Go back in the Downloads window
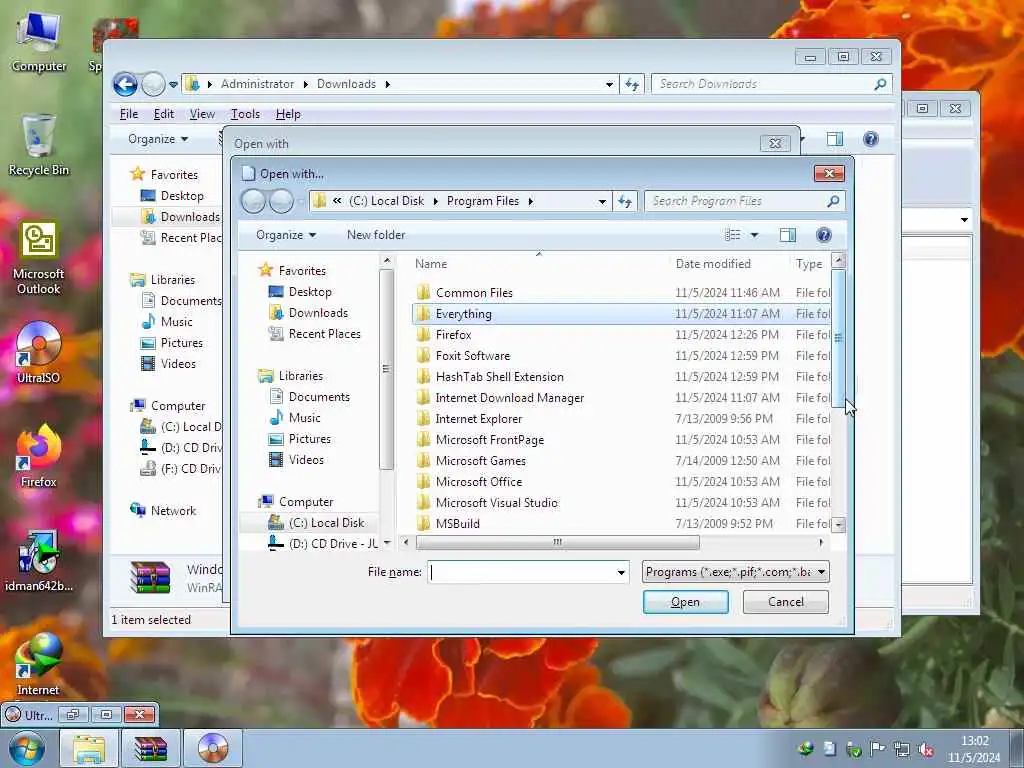Image resolution: width=1024 pixels, height=768 pixels. point(125,84)
